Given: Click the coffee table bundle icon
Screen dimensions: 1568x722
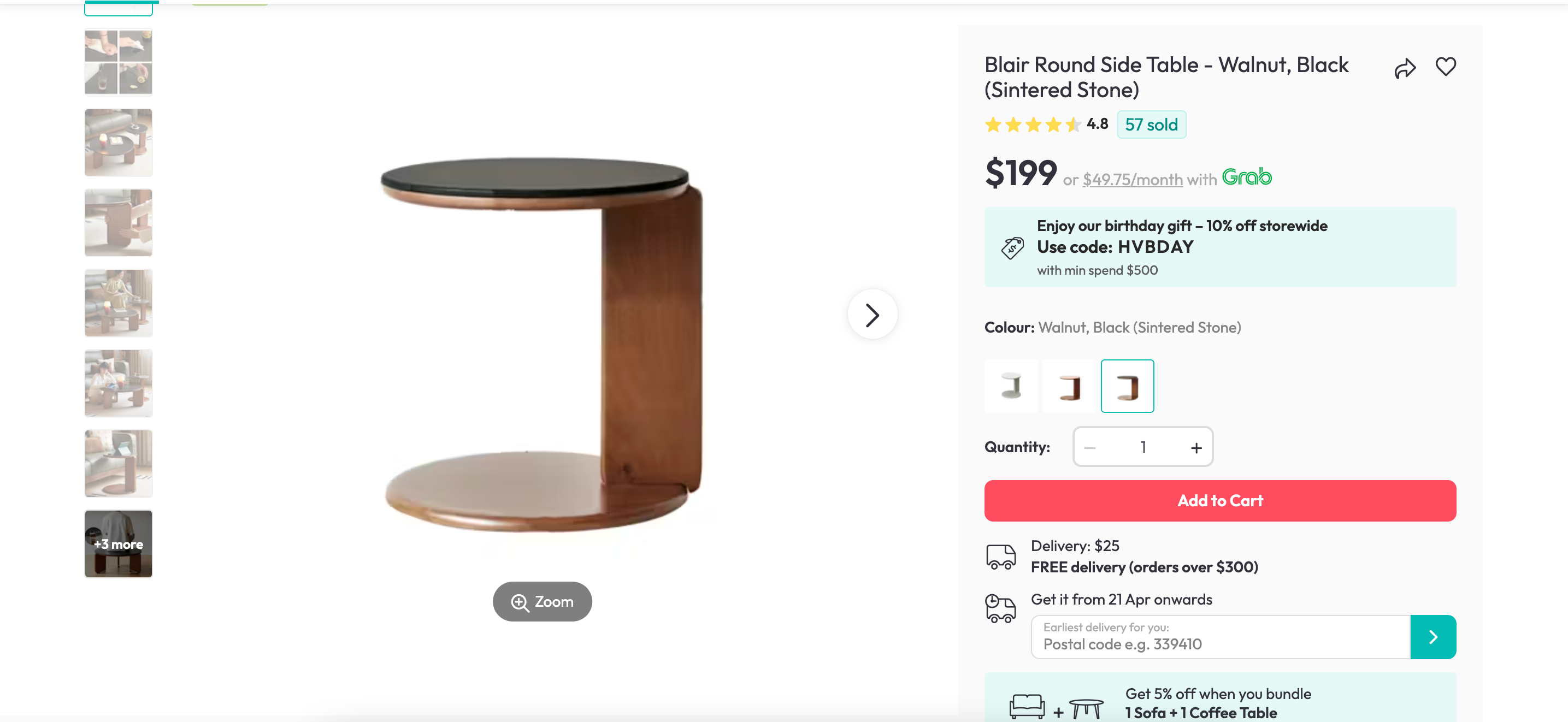Looking at the screenshot, I should [1086, 707].
